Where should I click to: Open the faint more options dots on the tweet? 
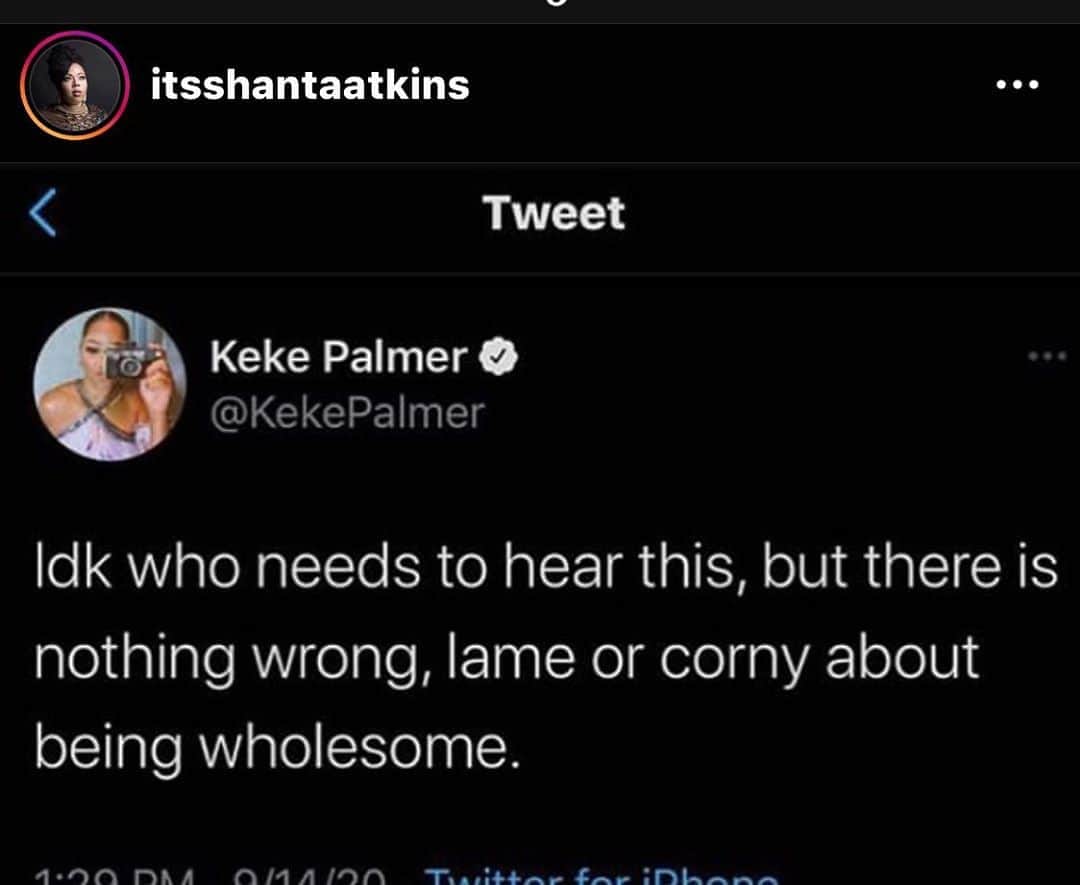point(1047,356)
